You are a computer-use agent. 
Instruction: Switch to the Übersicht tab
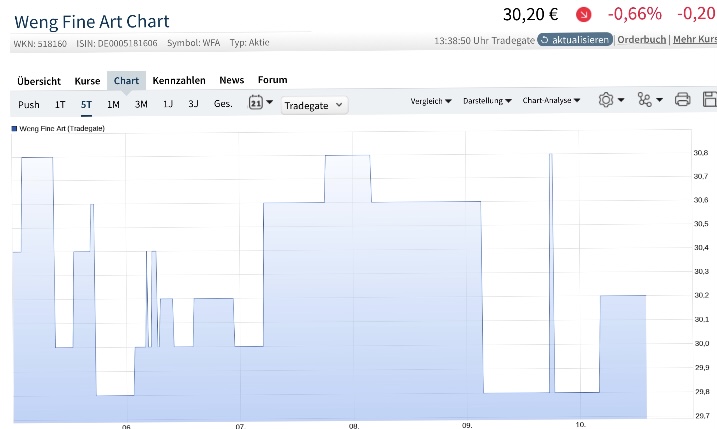(x=39, y=81)
